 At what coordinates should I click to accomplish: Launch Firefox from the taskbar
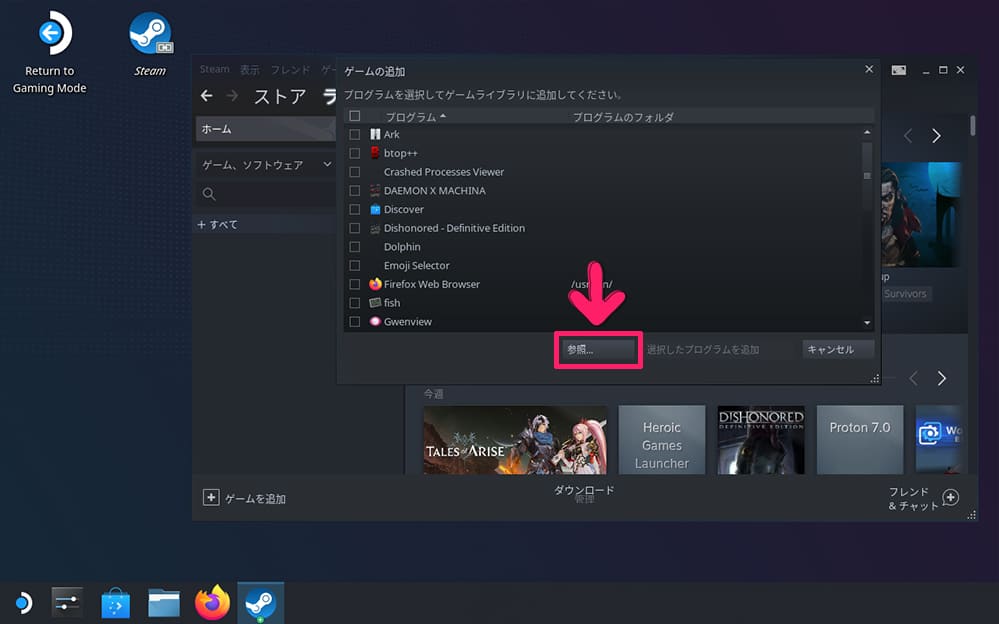[x=212, y=602]
